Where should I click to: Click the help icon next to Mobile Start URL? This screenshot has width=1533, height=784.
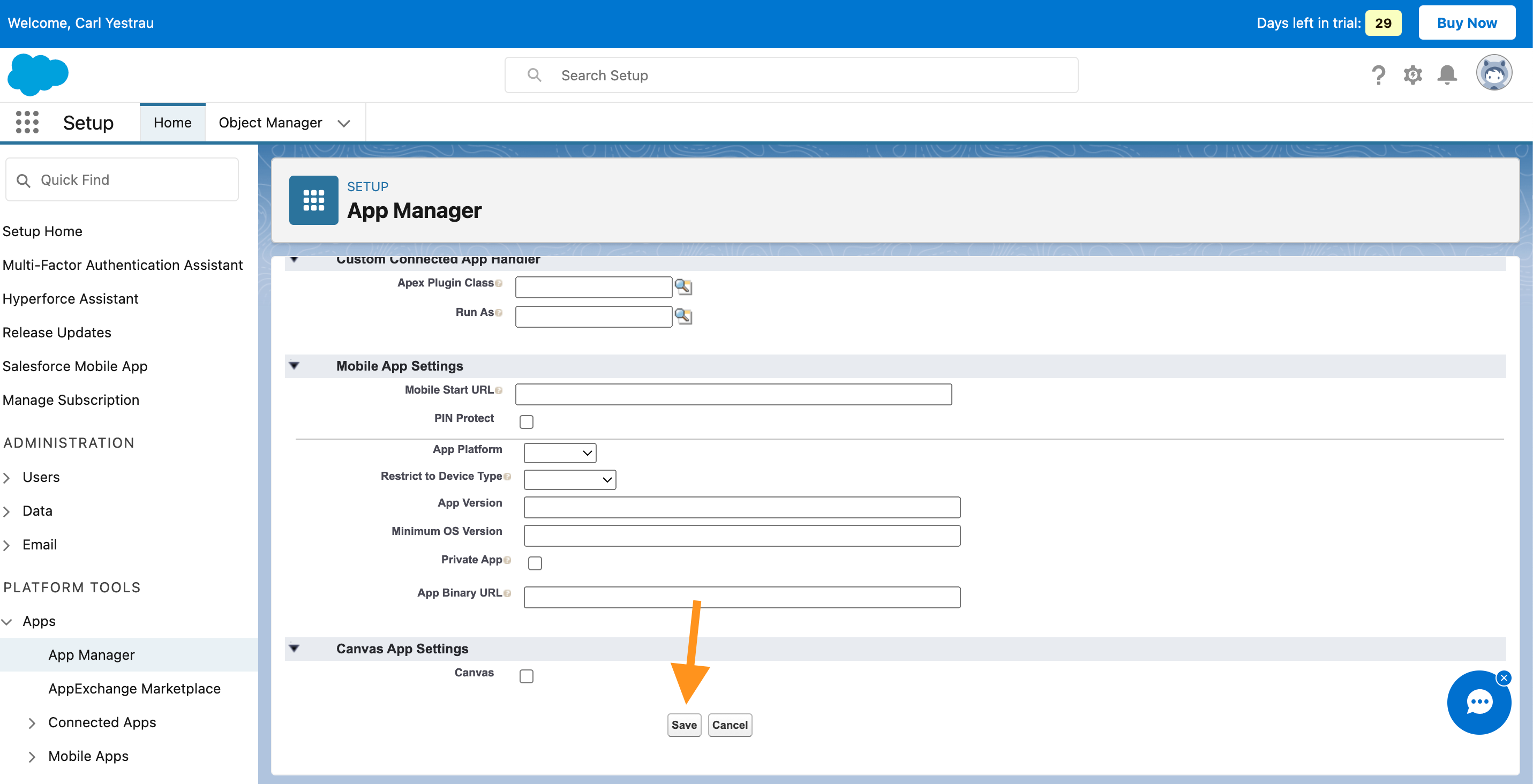(499, 391)
